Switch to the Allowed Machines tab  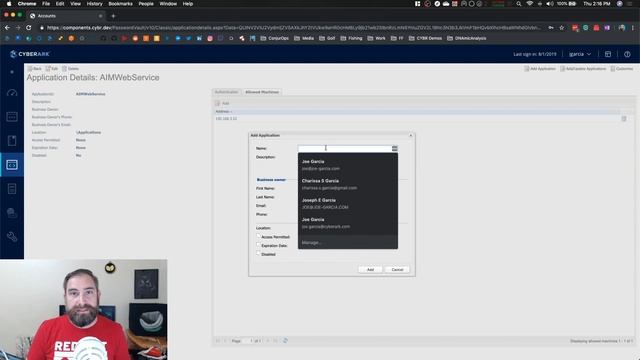(x=262, y=92)
